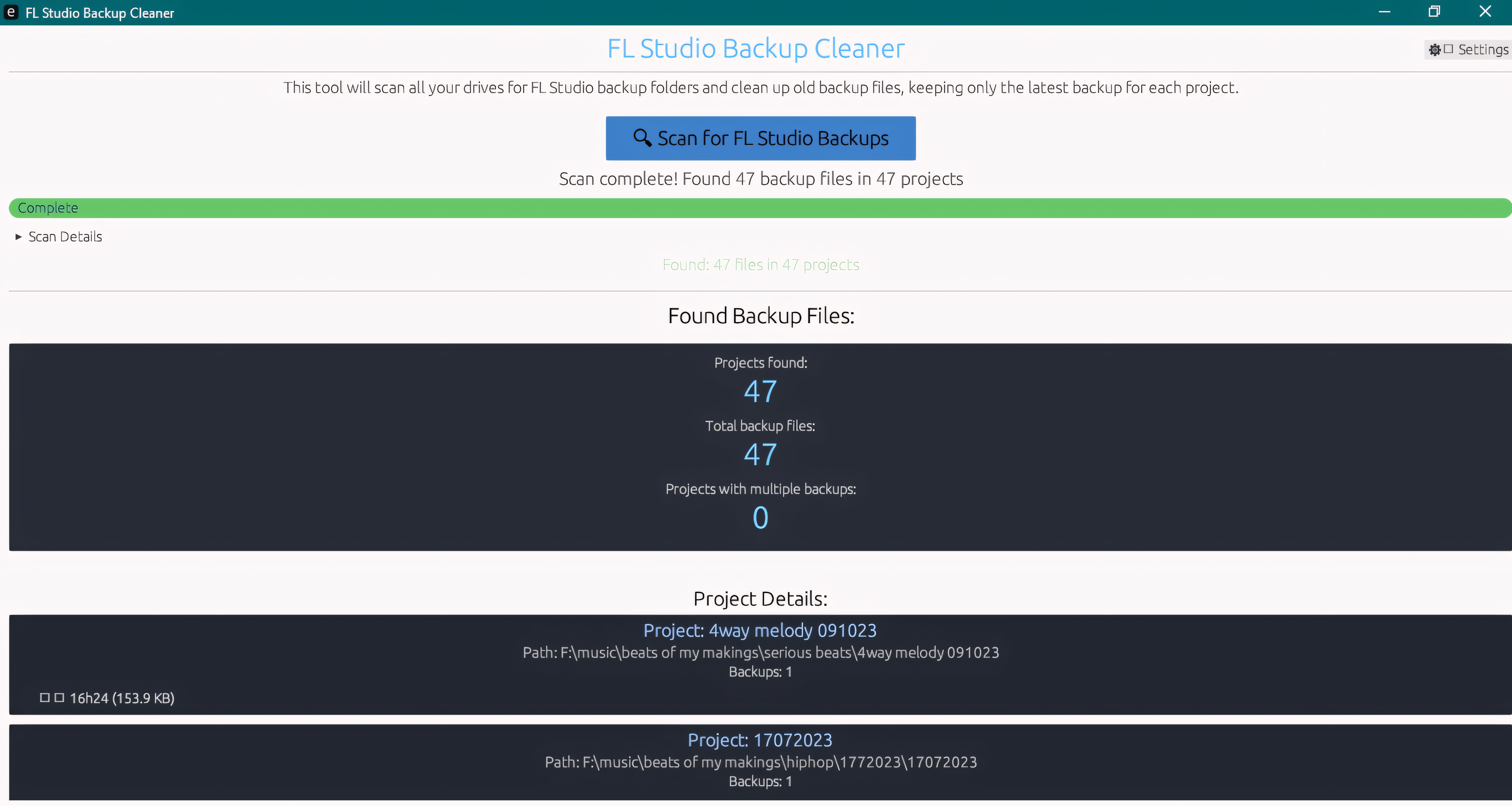Click the Found Backup Files heading
The height and width of the screenshot is (806, 1512).
click(761, 316)
